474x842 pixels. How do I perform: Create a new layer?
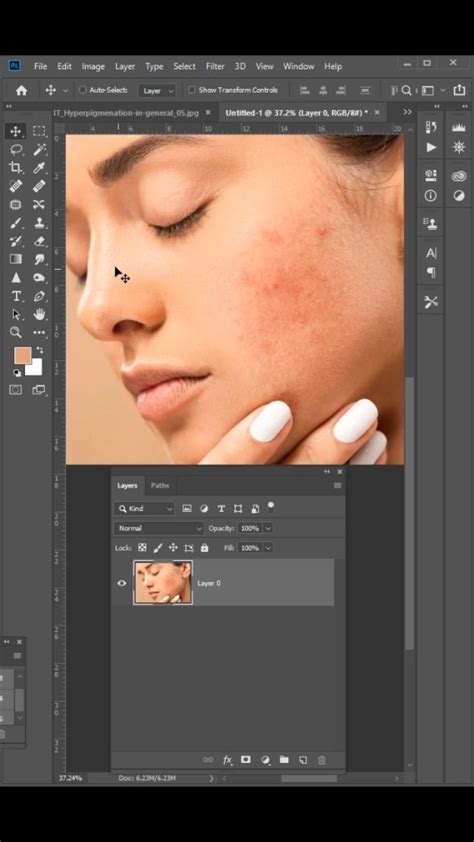303,760
